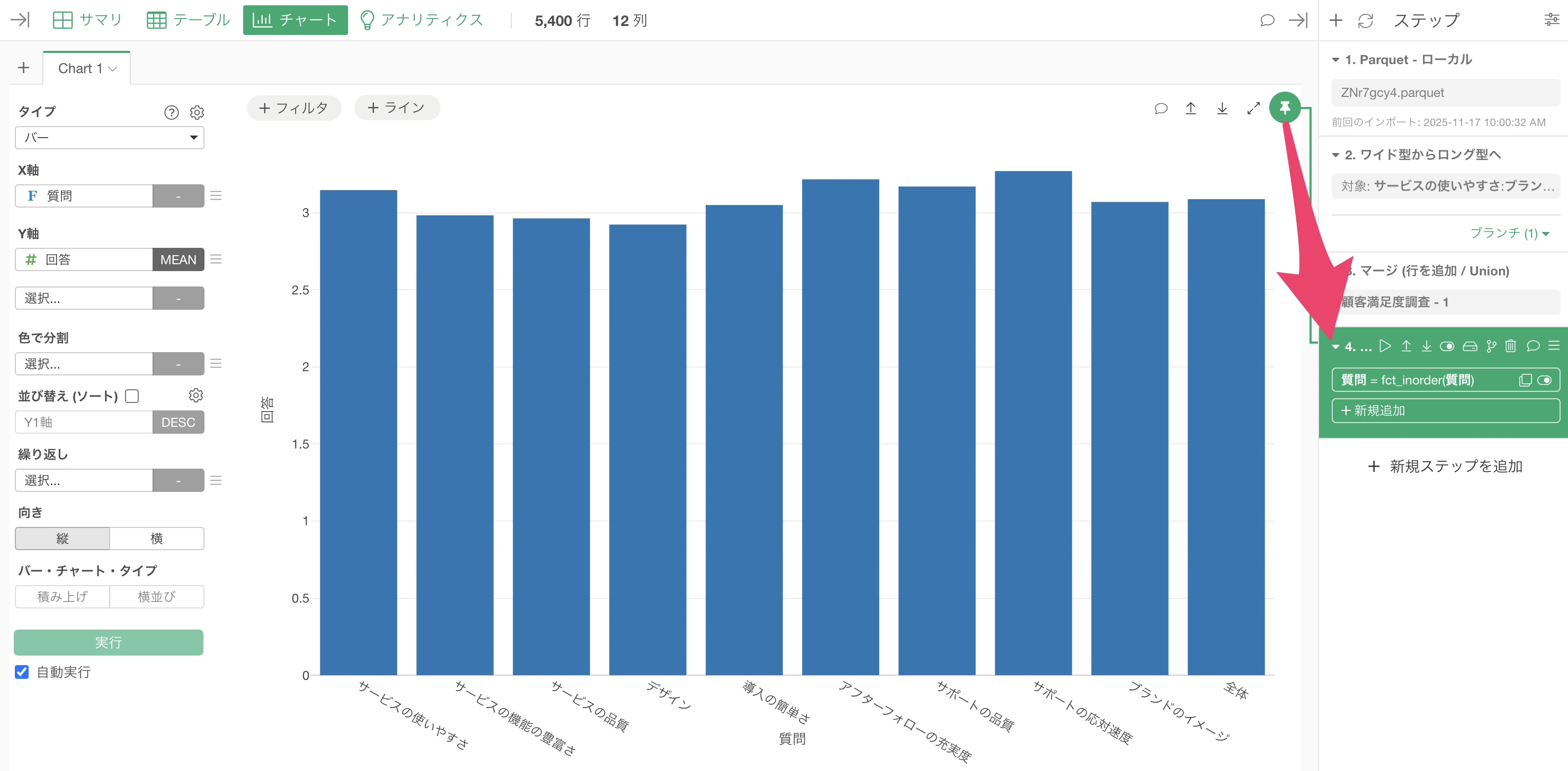Toggle the 並び替え (ソート) checkbox

[x=132, y=396]
